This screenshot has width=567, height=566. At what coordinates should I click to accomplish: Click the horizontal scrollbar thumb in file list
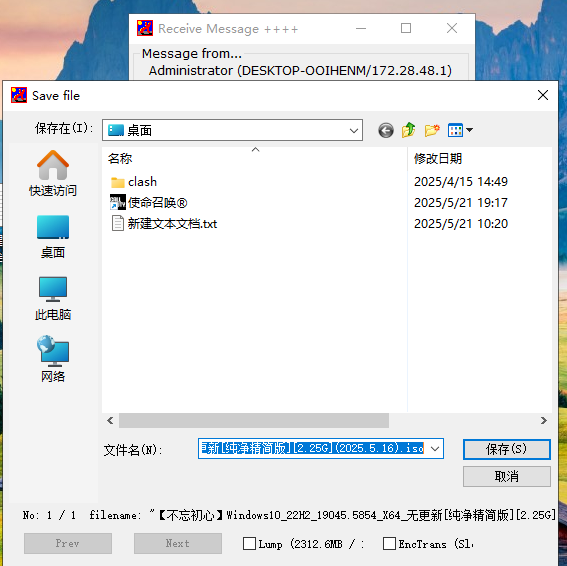pyautogui.click(x=254, y=421)
